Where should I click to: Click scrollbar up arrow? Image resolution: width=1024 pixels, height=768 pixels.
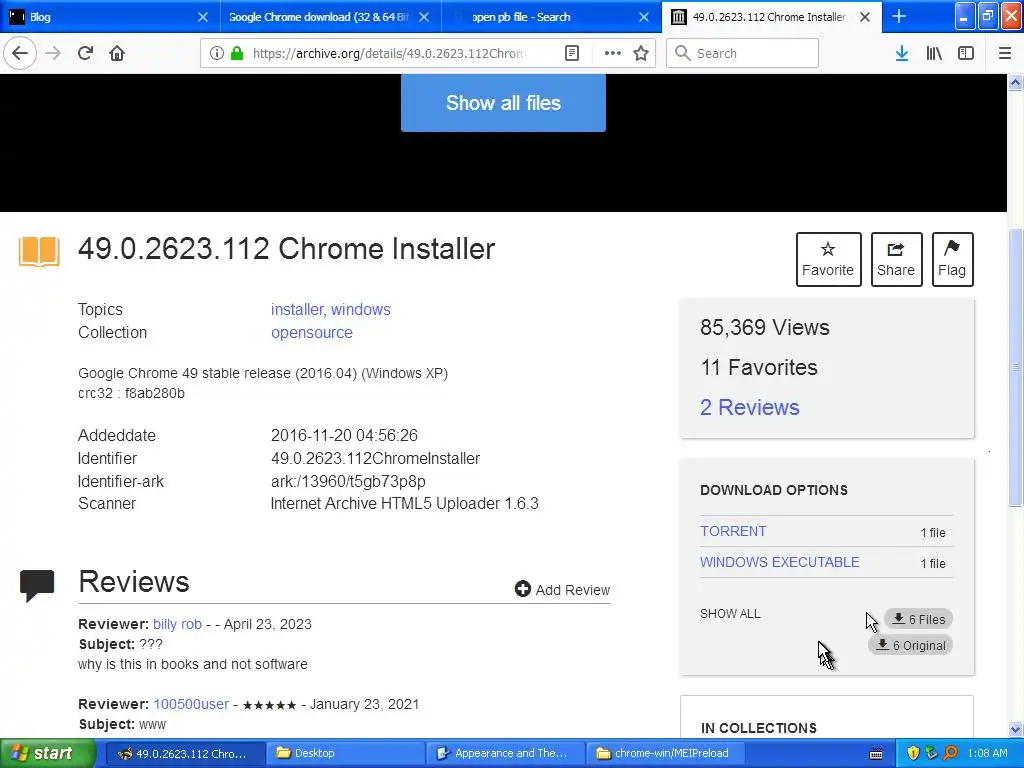1015,82
